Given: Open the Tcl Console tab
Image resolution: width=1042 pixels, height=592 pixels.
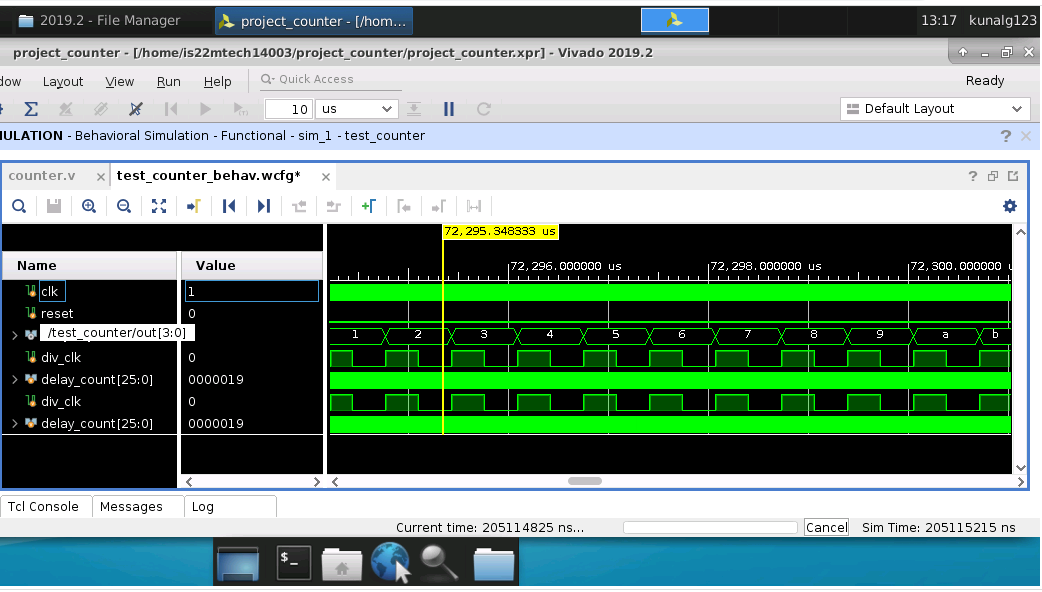Looking at the screenshot, I should (45, 506).
